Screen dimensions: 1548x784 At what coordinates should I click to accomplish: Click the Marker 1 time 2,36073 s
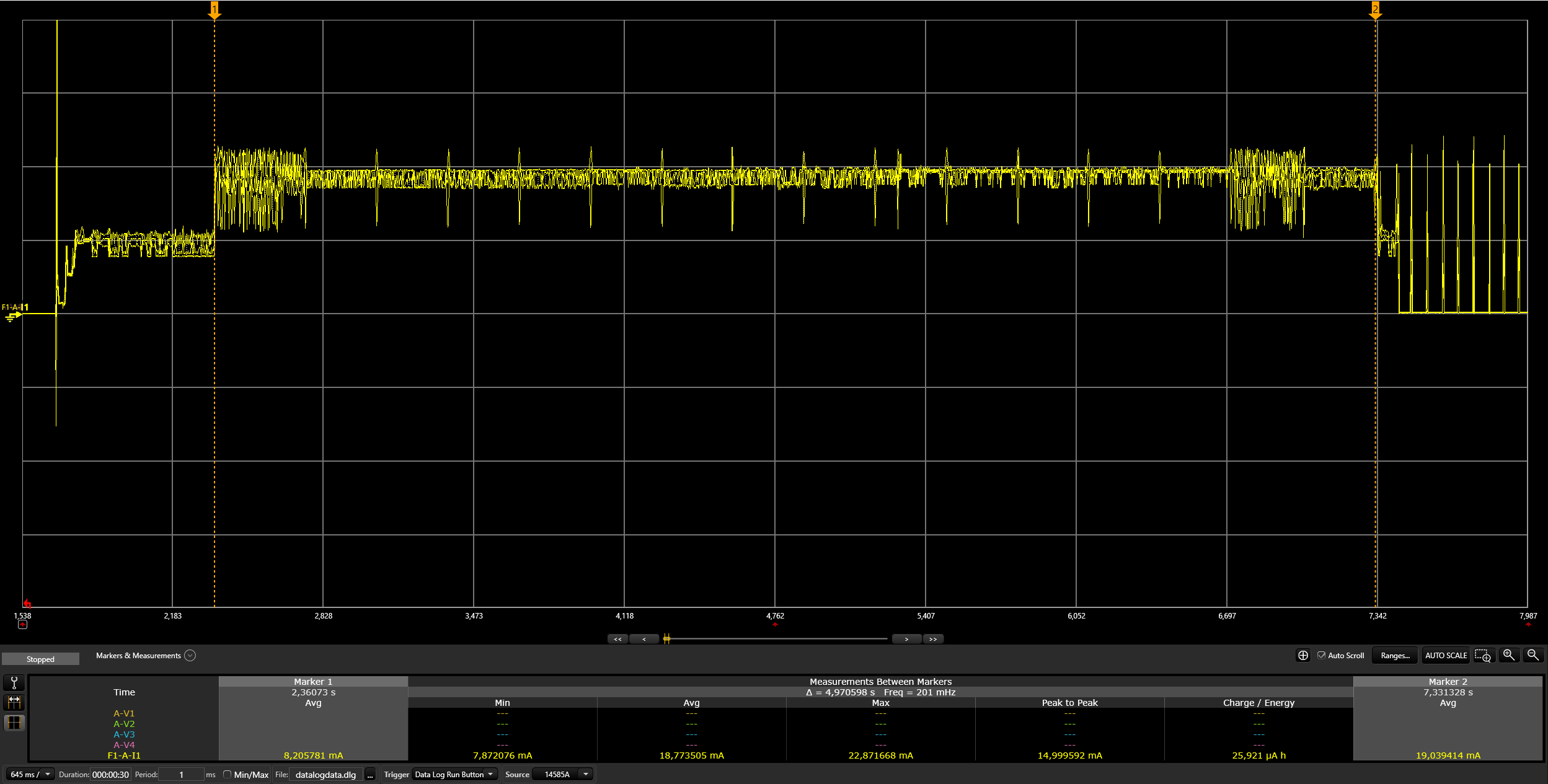coord(313,692)
